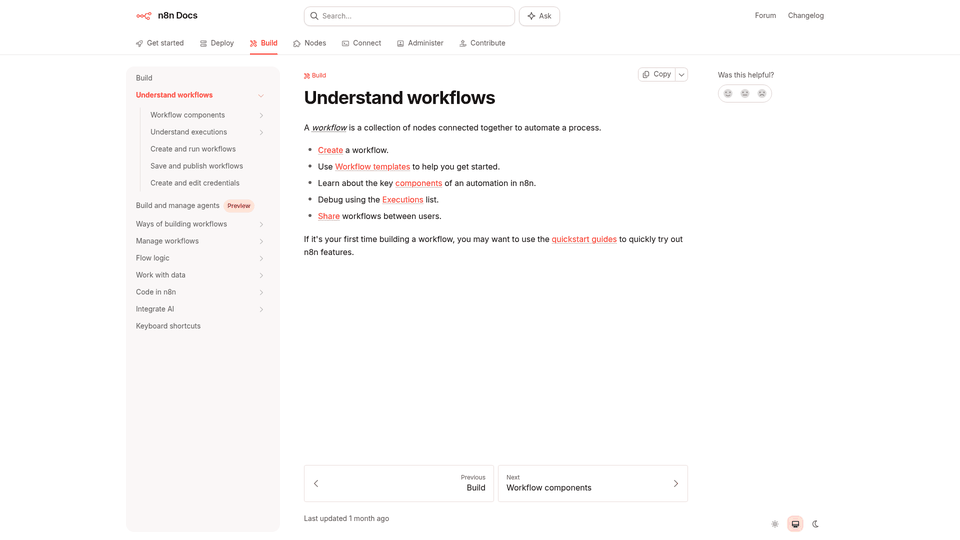This screenshot has height=540, width=960.
Task: Open Create and edit credentials page
Action: (195, 184)
